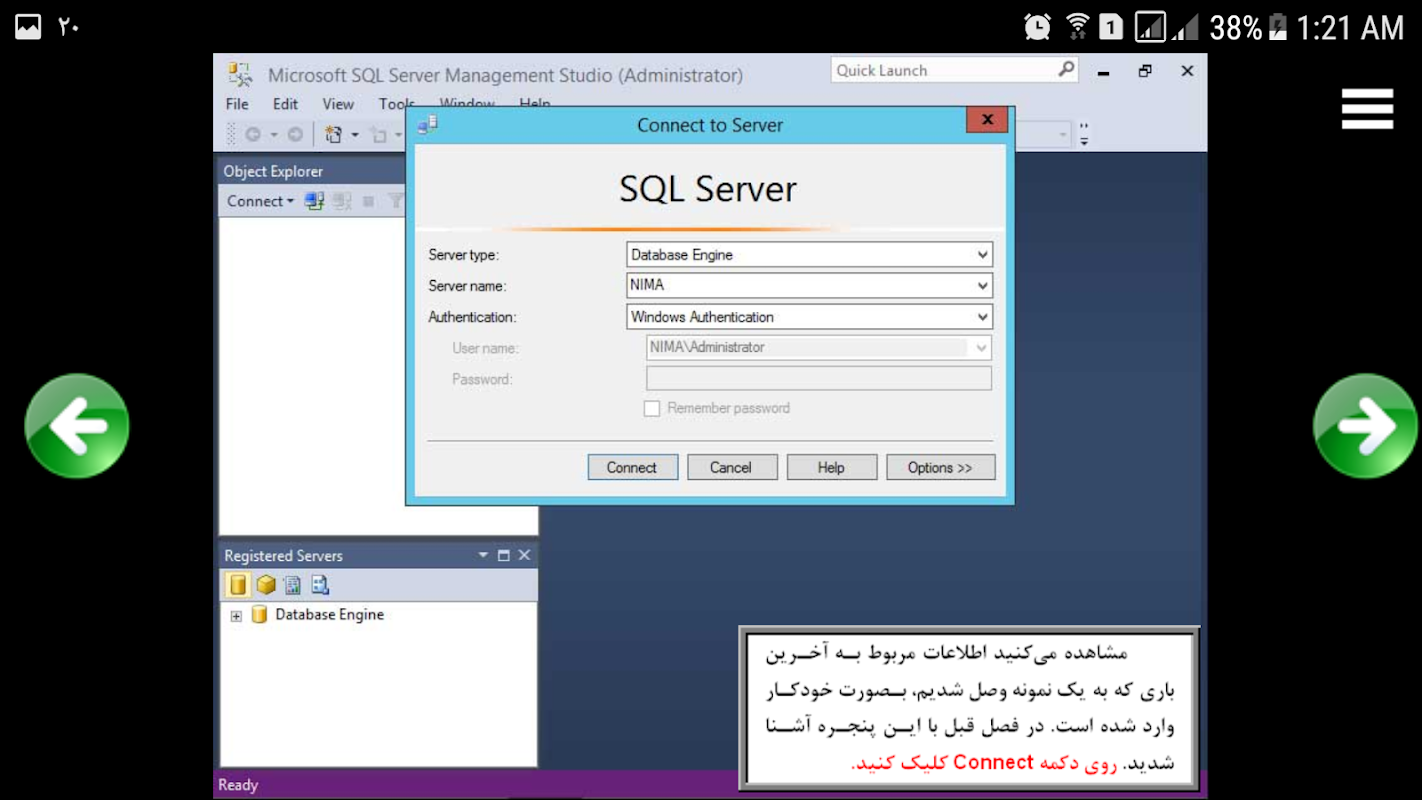This screenshot has height=800, width=1422.
Task: Go to previous slide with green left arrow
Action: click(77, 426)
